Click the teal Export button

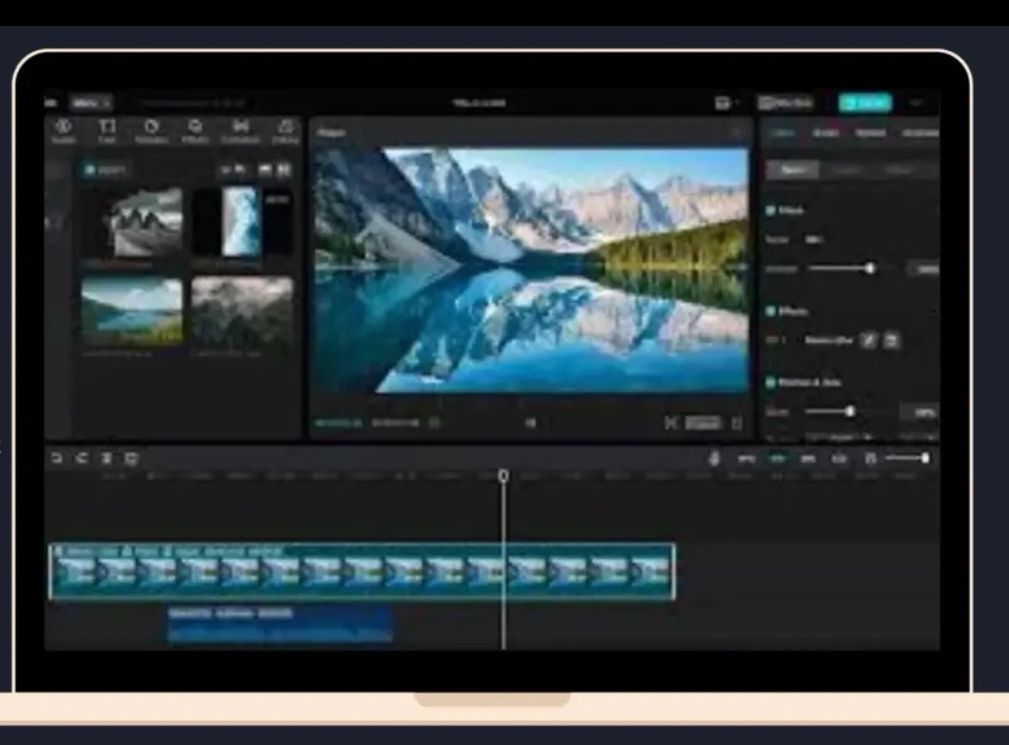click(x=864, y=102)
